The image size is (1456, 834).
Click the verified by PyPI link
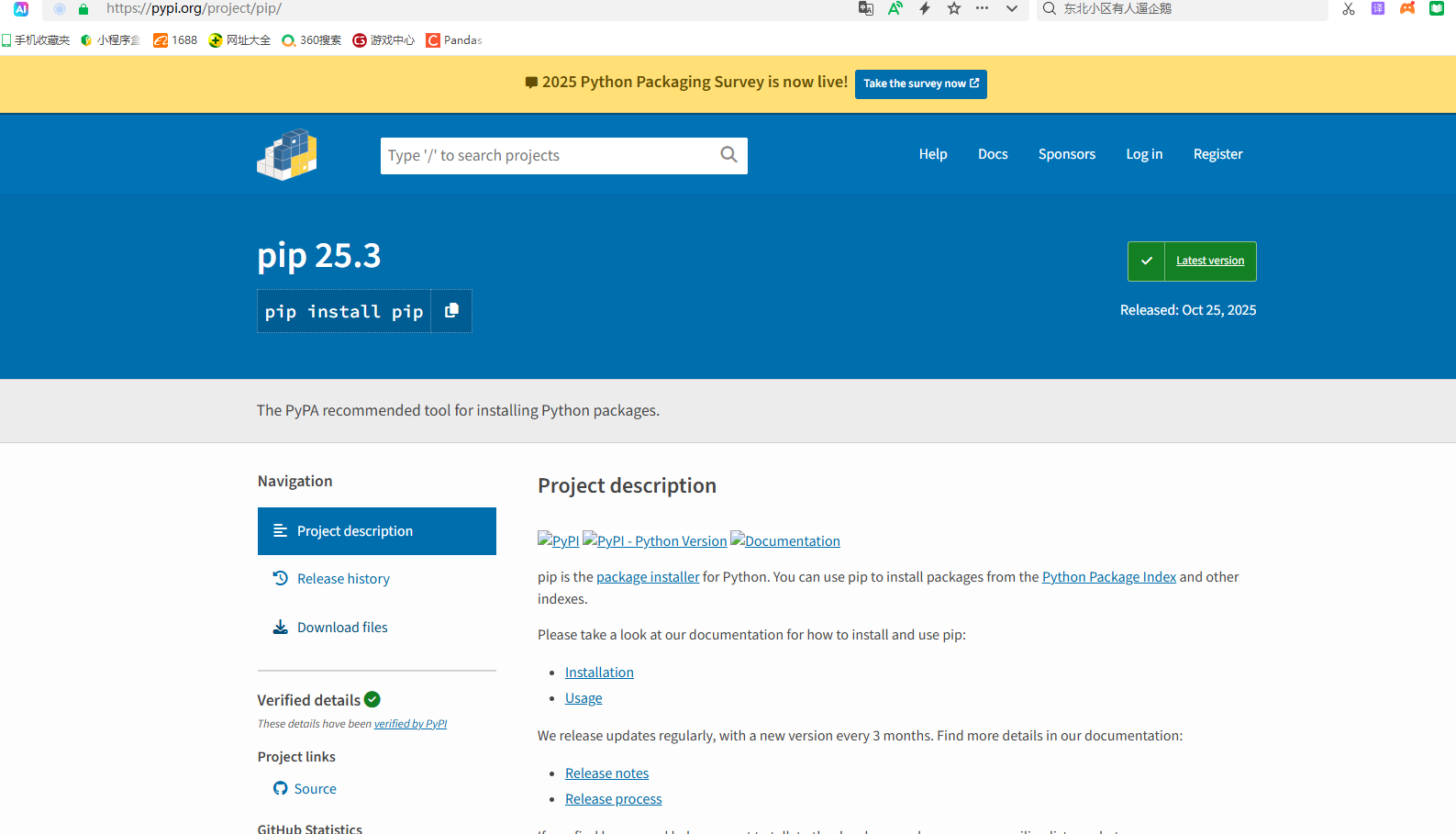(410, 724)
